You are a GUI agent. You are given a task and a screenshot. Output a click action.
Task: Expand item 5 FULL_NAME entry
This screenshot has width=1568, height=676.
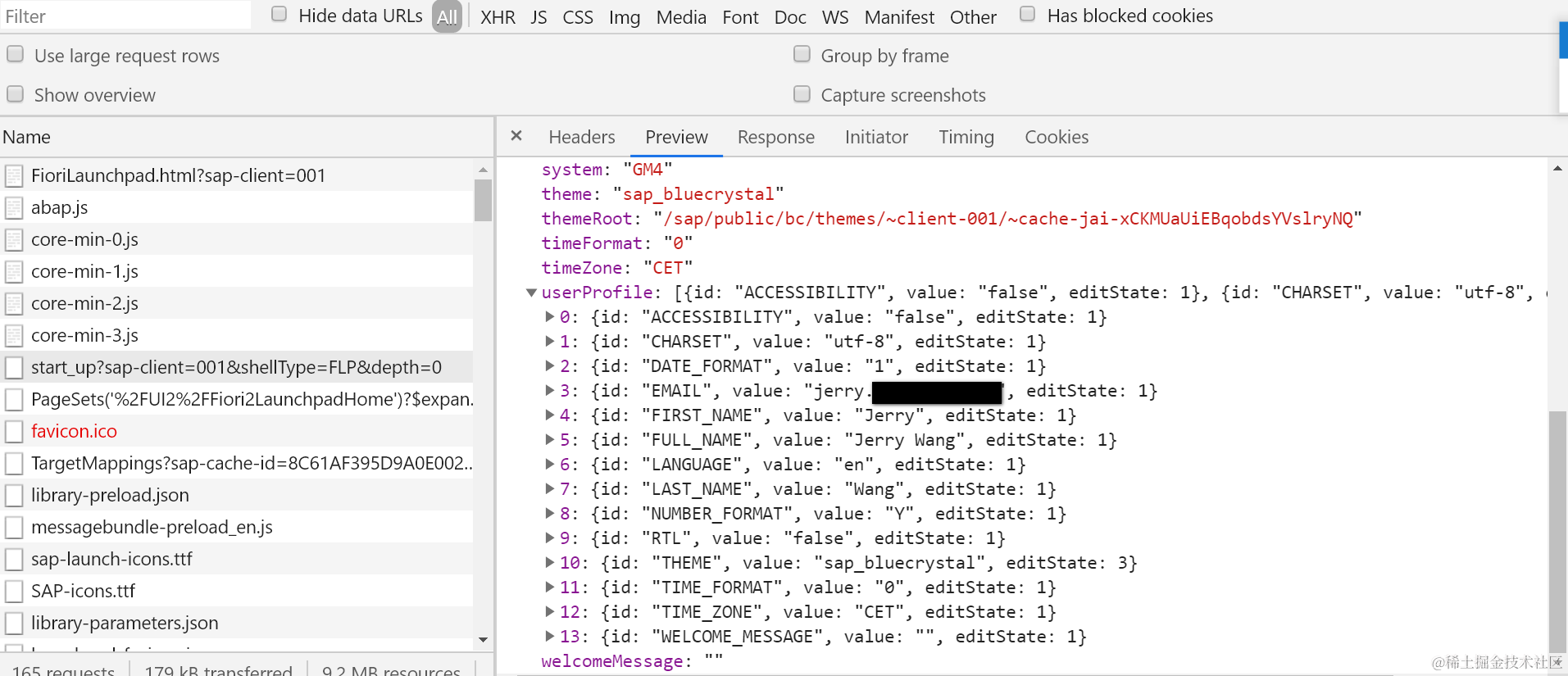(x=550, y=439)
